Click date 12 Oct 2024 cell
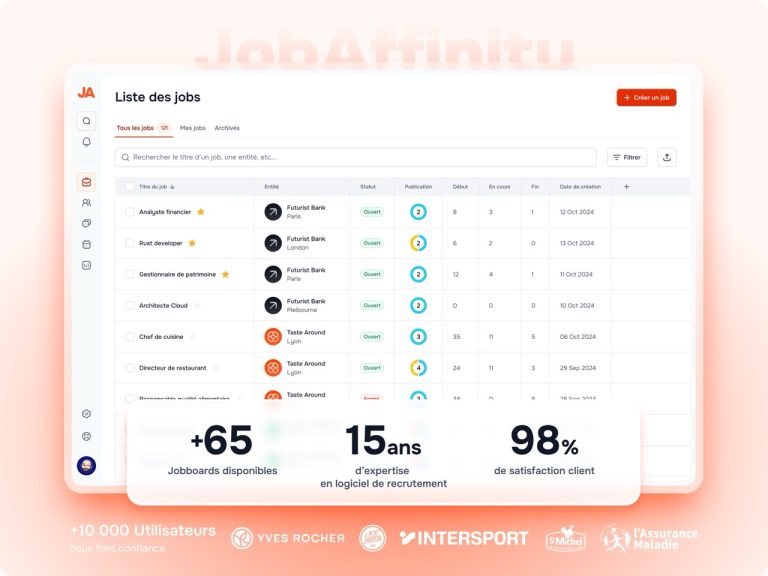This screenshot has width=768, height=576. coord(576,212)
